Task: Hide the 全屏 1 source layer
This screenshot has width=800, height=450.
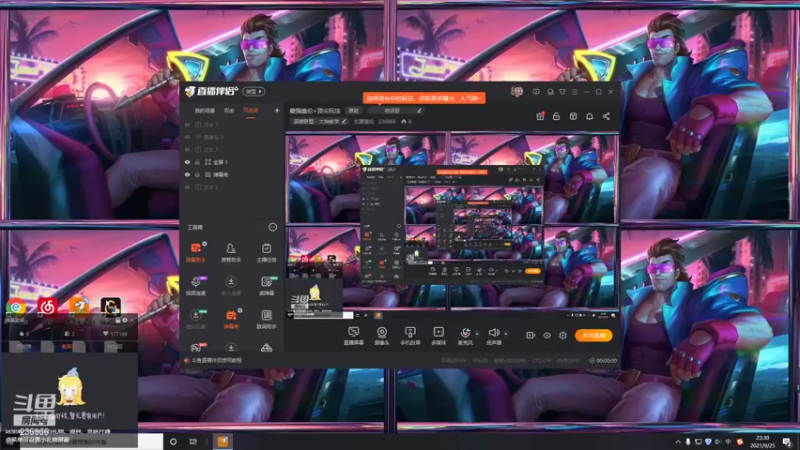Action: coord(187,162)
